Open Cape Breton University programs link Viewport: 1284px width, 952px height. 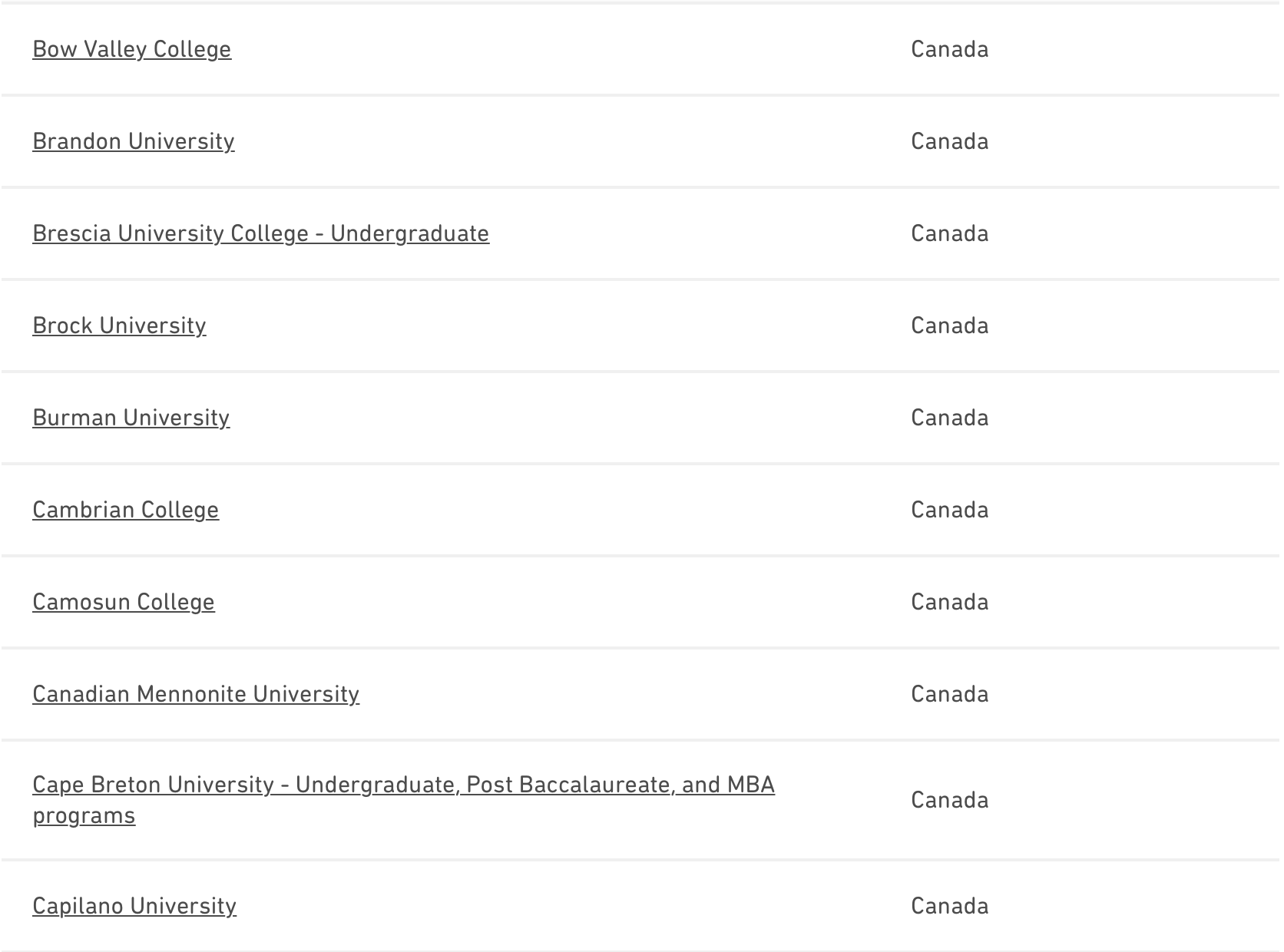pos(403,785)
